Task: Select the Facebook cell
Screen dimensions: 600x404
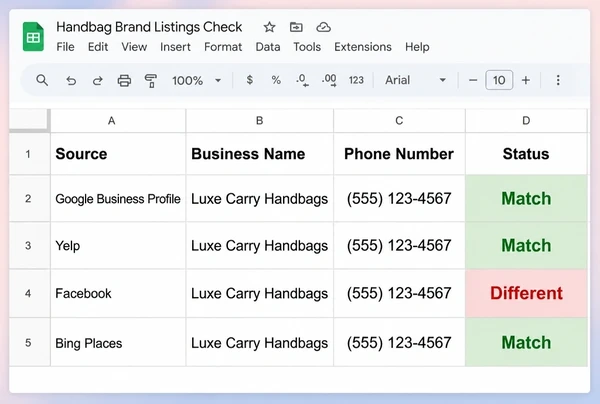Action: (118, 293)
